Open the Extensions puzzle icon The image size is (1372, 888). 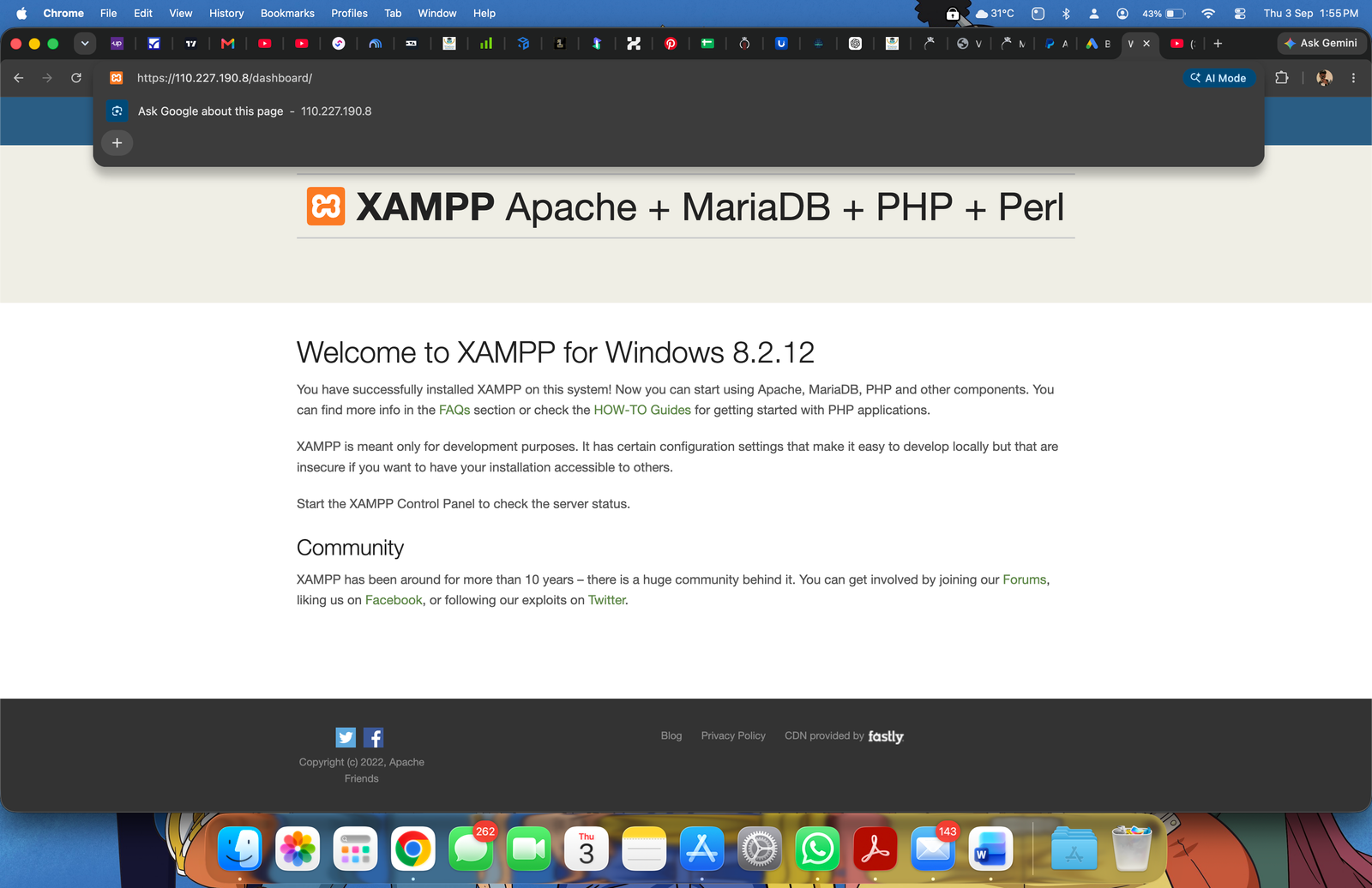(x=1282, y=78)
